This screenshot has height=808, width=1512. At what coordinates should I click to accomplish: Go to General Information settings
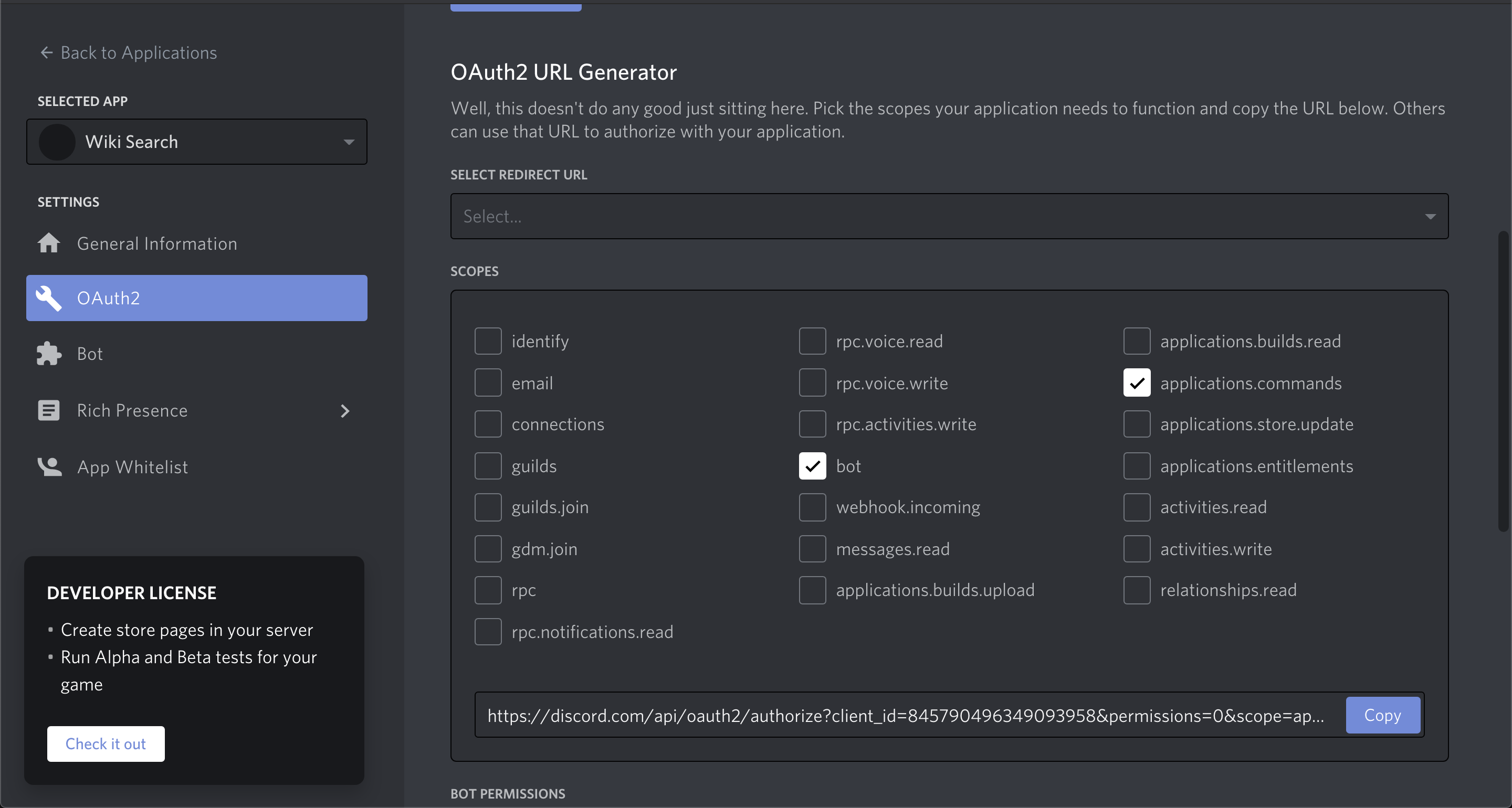coord(157,243)
